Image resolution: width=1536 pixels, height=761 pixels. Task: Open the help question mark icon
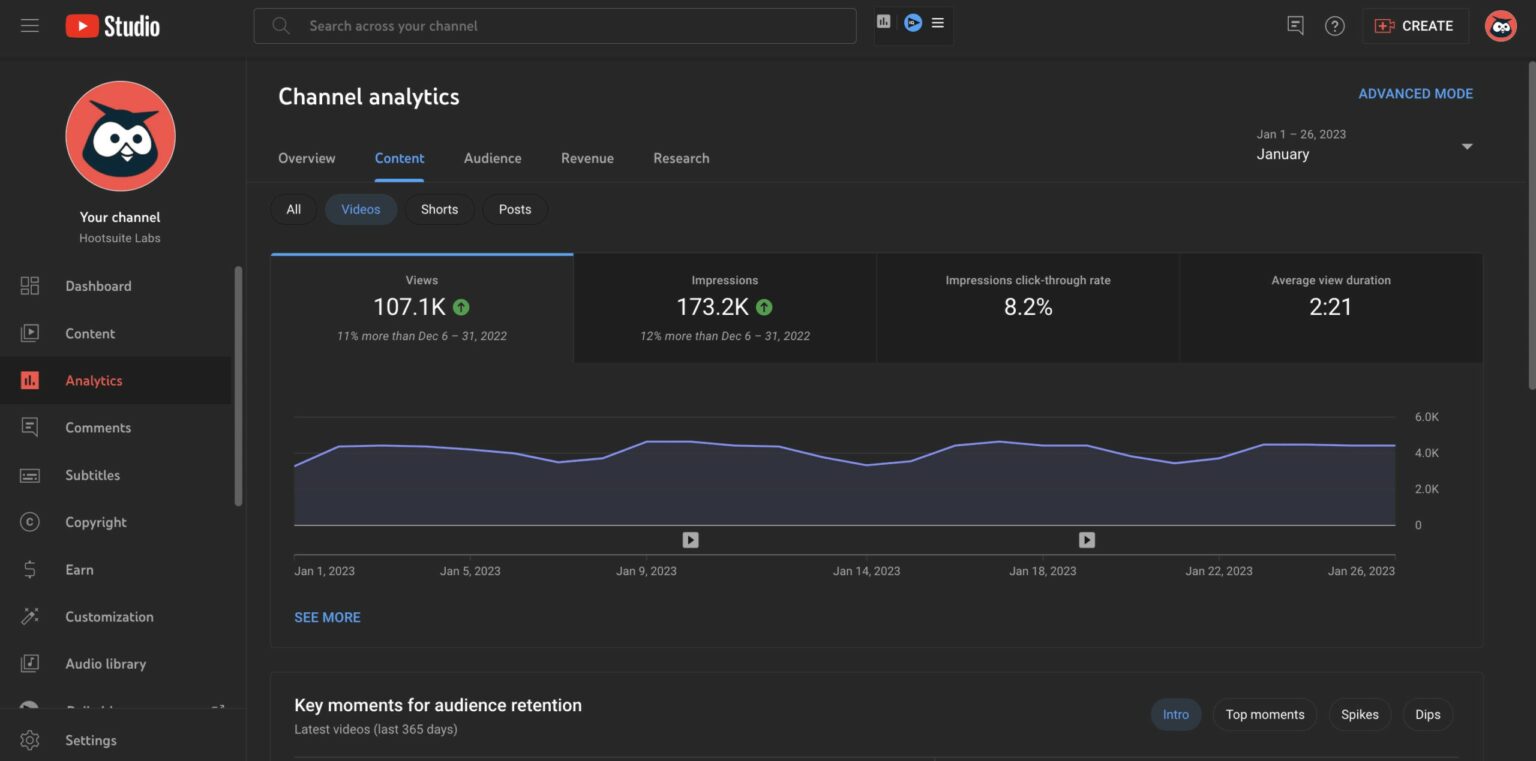pyautogui.click(x=1335, y=25)
